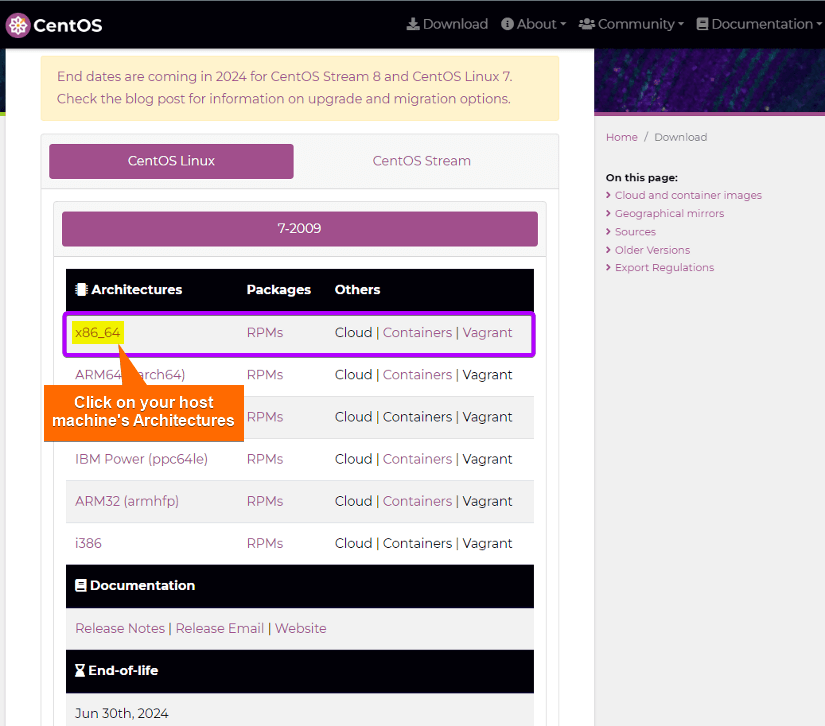
Task: Open Containers link in x86_64 row
Action: coord(417,332)
